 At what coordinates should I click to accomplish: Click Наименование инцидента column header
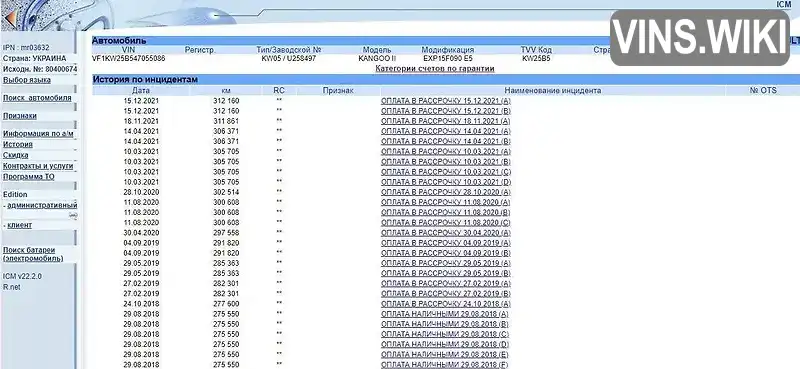(553, 90)
